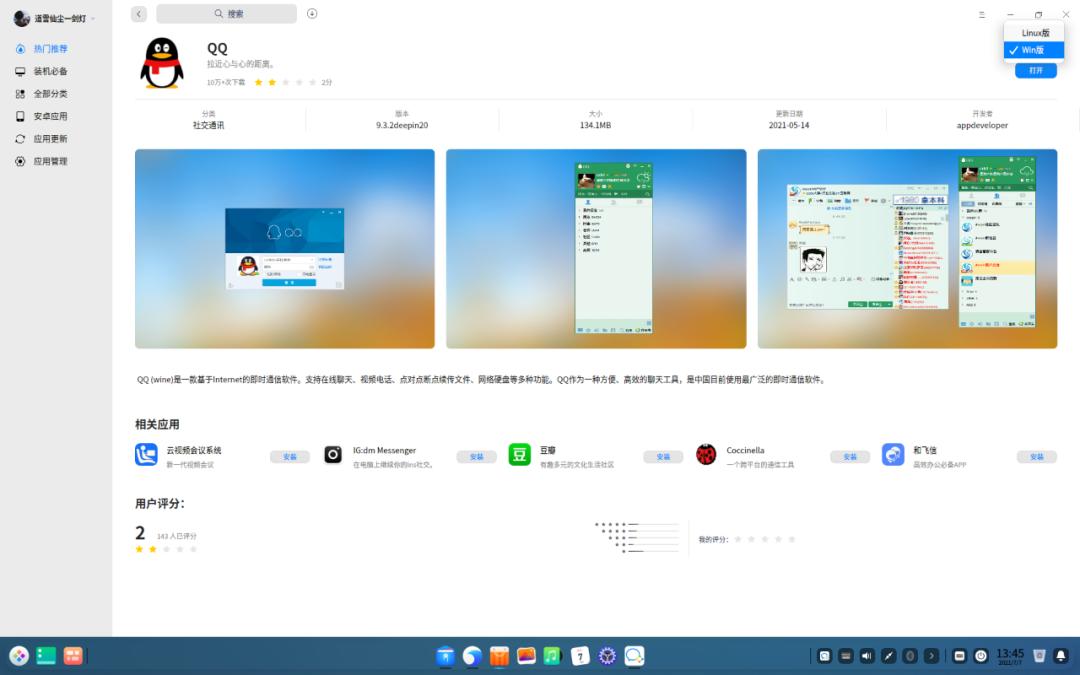1080x675 pixels.
Task: Select the Linux版 option
Action: pyautogui.click(x=1034, y=32)
